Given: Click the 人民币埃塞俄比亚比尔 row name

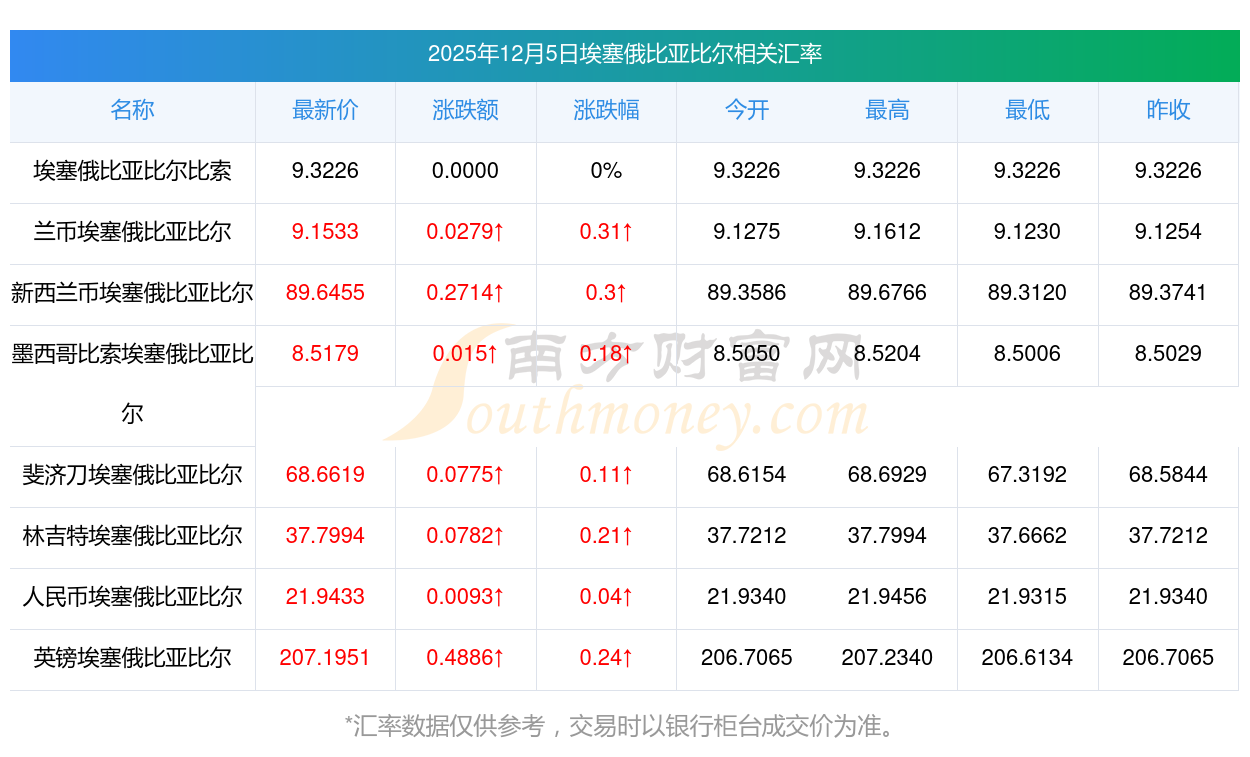Looking at the screenshot, I should pyautogui.click(x=132, y=597).
